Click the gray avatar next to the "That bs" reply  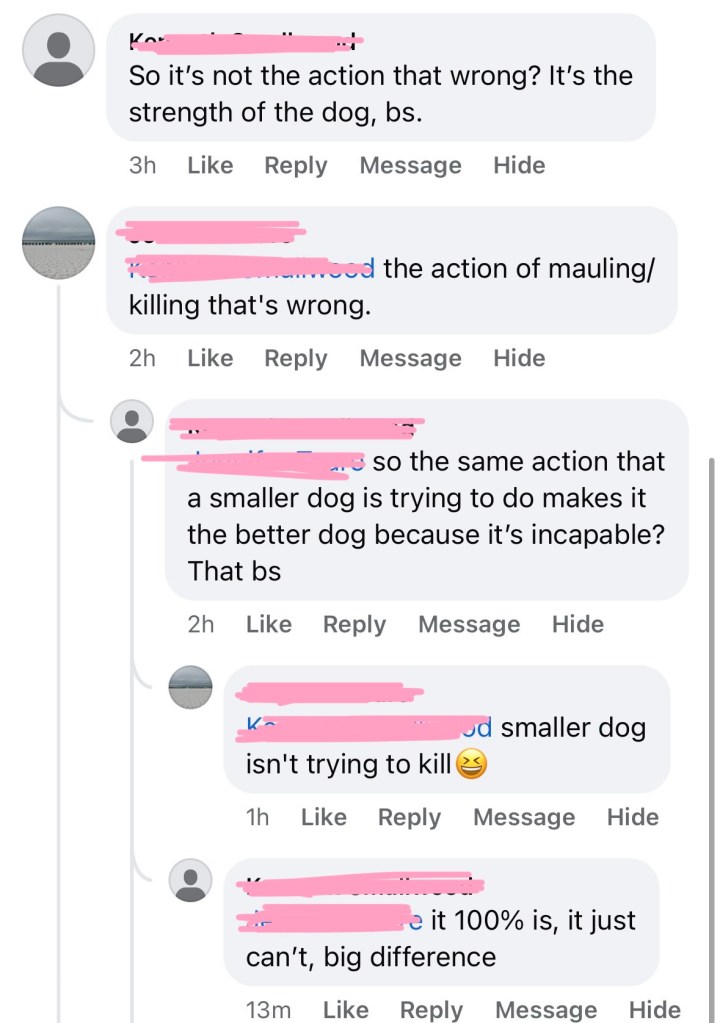[x=131, y=421]
